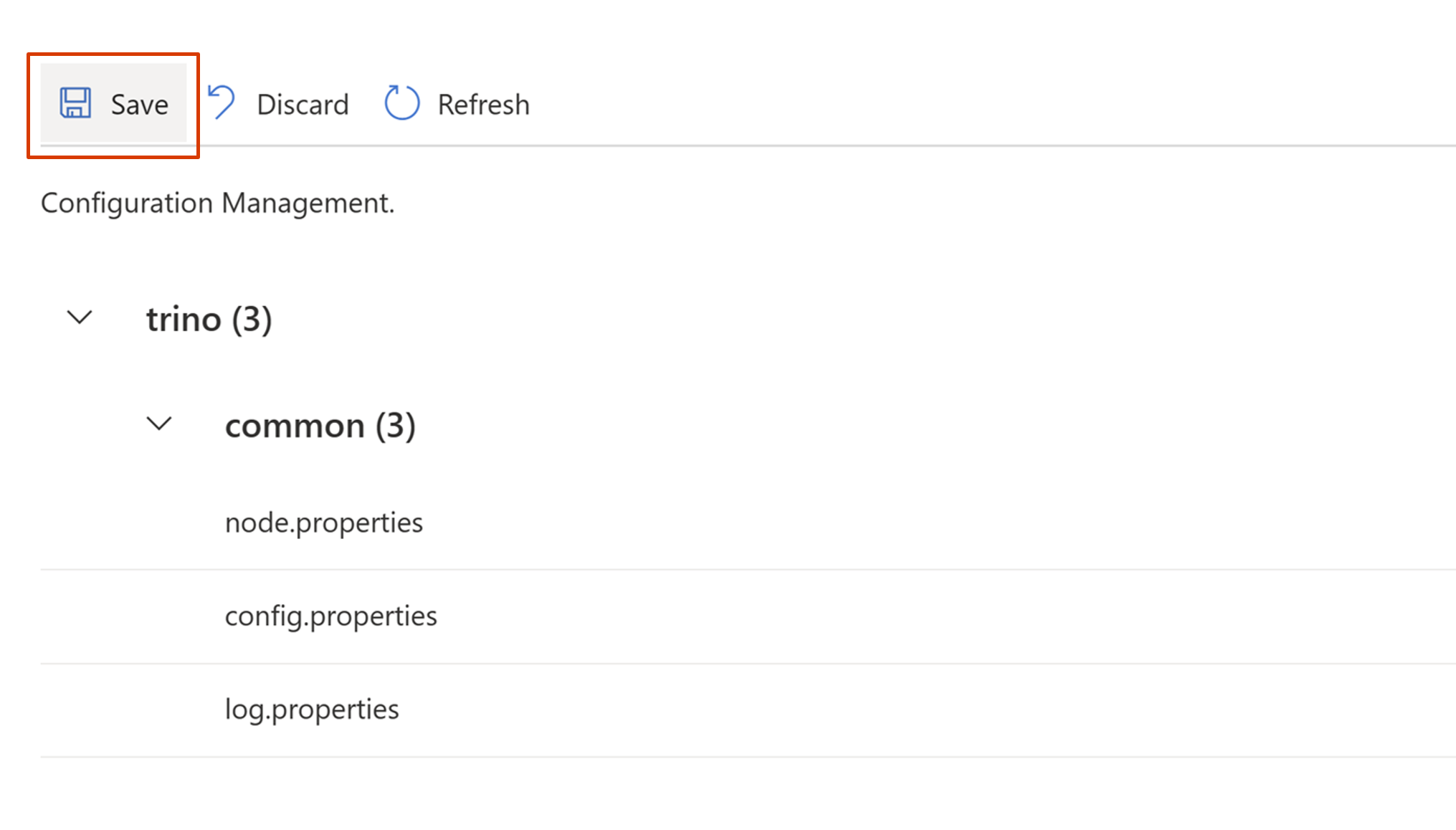
Task: Select the common (3) group heading
Action: coord(320,426)
